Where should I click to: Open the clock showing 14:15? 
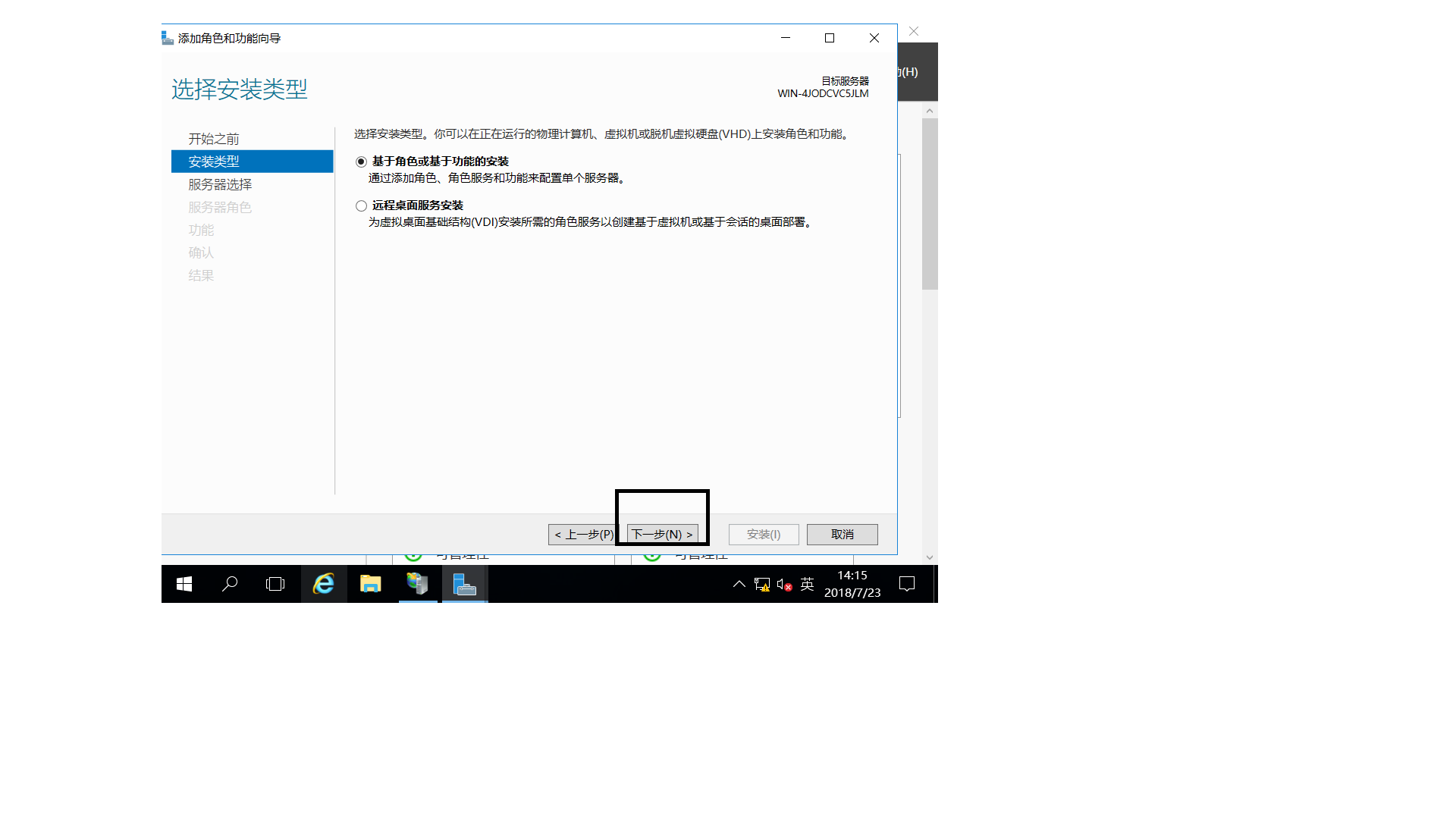pos(852,584)
